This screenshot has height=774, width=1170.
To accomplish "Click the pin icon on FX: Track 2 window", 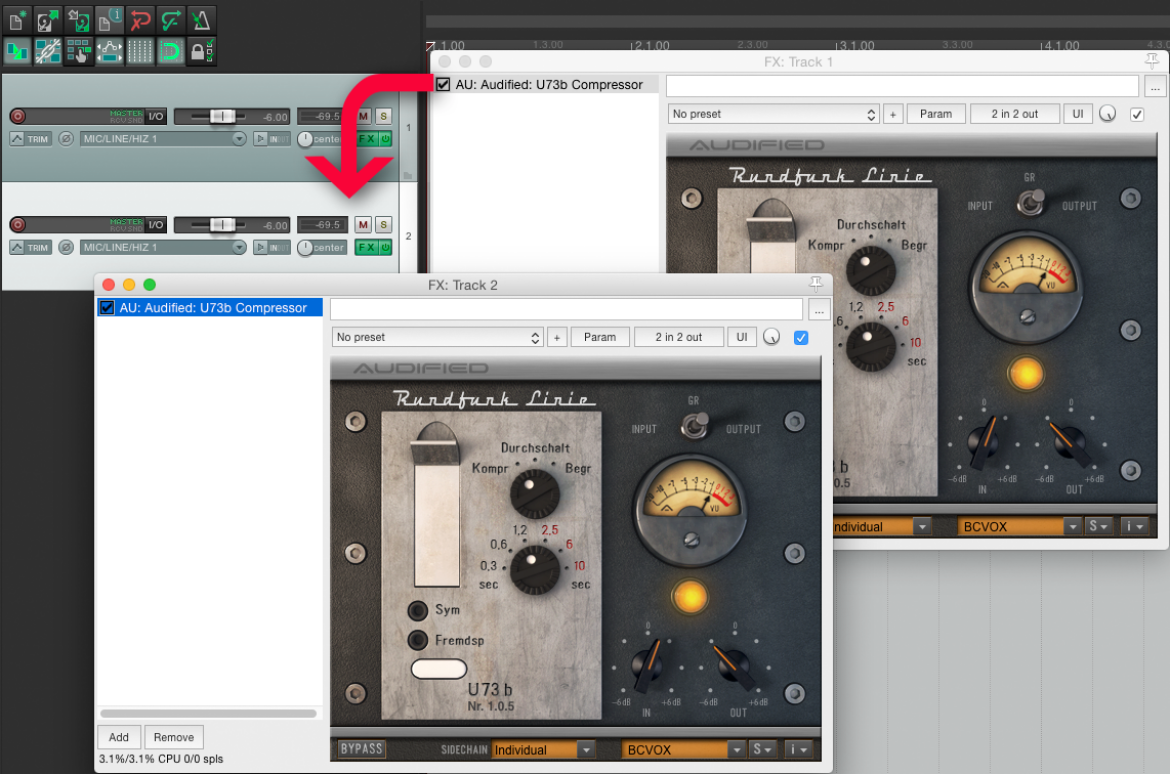I will click(816, 284).
